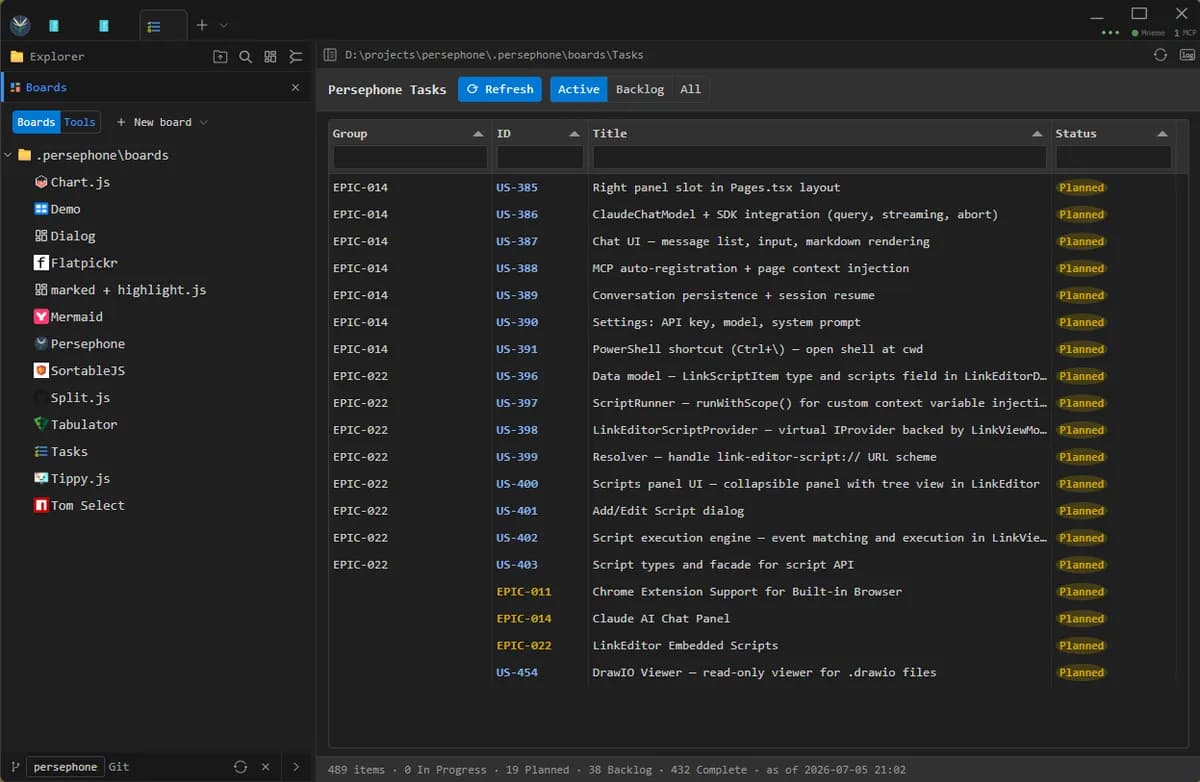Image resolution: width=1200 pixels, height=782 pixels.
Task: Toggle the Active filter button
Action: click(x=579, y=89)
